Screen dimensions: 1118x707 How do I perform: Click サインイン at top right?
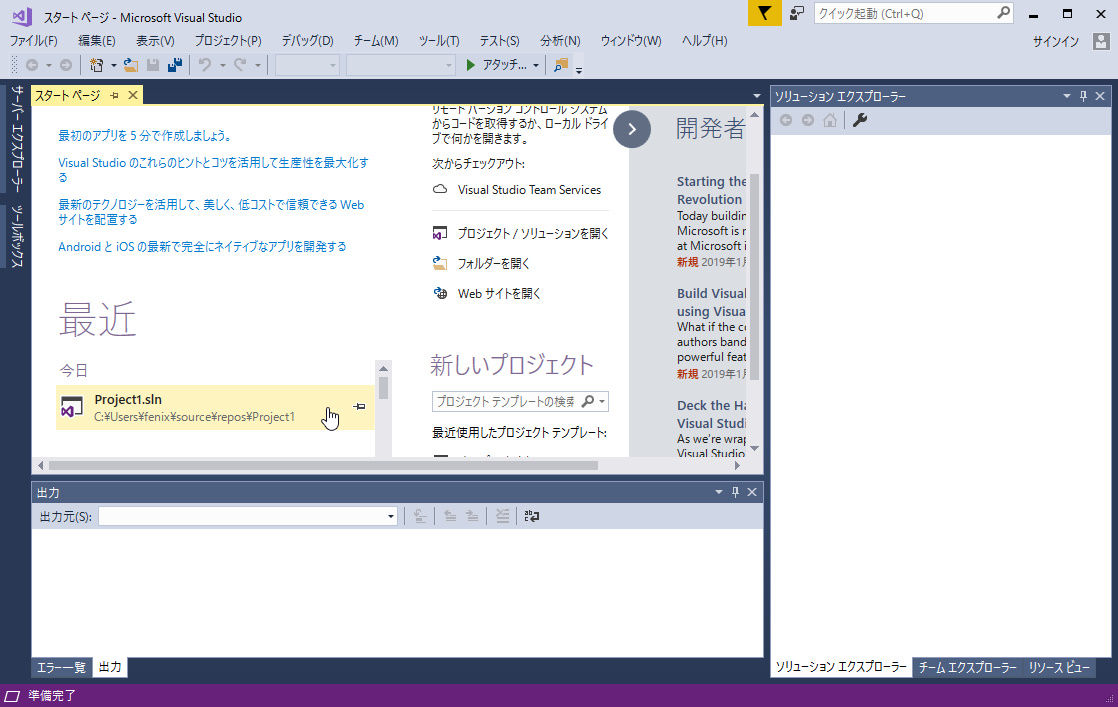[1056, 41]
